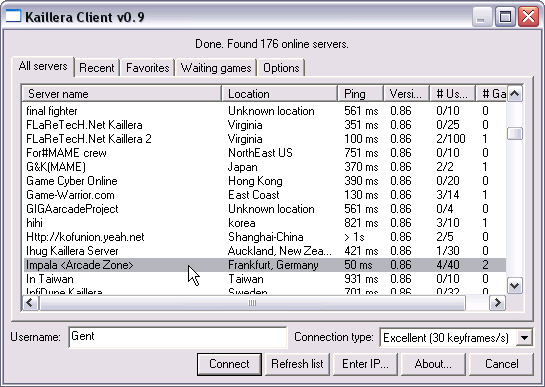
Task: Close the Kaillera Client window
Action: pyautogui.click(x=528, y=17)
